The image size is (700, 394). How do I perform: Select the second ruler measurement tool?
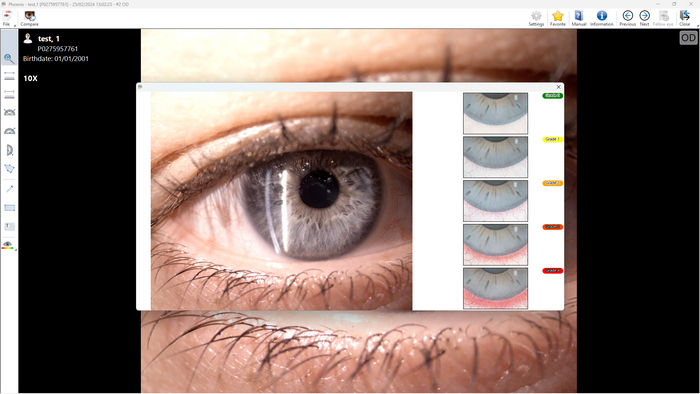point(9,95)
